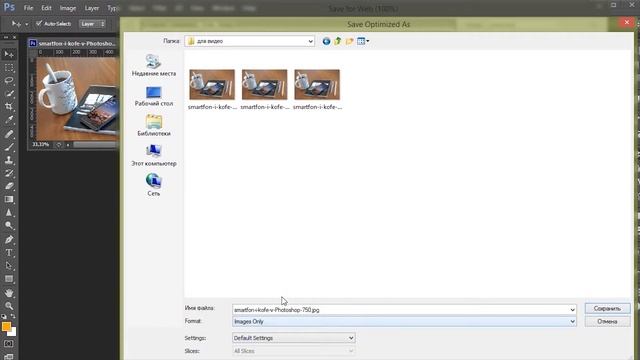Open the Layer dropdown in options bar
Screen dimensions: 640x360
[92, 24]
